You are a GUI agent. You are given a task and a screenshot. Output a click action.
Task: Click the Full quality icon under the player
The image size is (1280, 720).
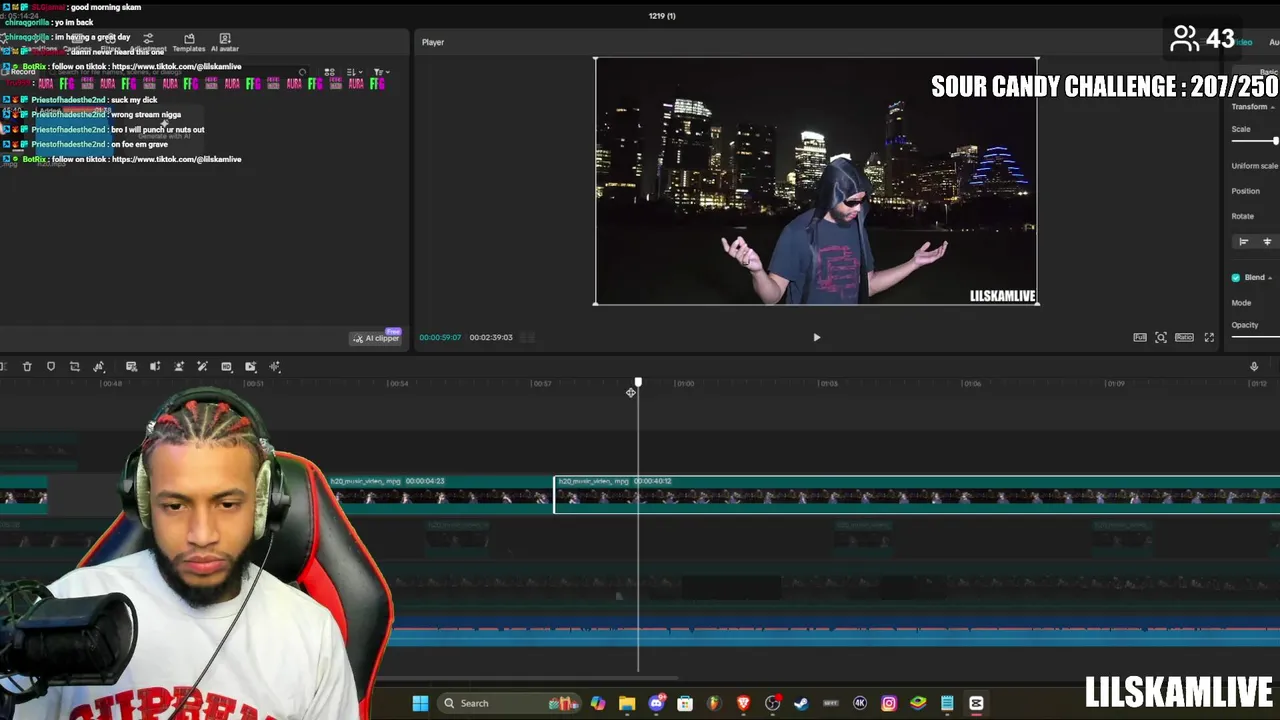point(1140,338)
